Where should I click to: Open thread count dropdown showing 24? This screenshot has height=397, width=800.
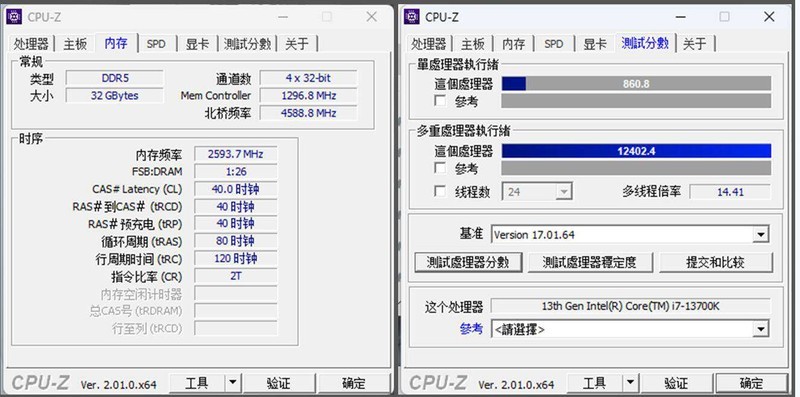537,192
